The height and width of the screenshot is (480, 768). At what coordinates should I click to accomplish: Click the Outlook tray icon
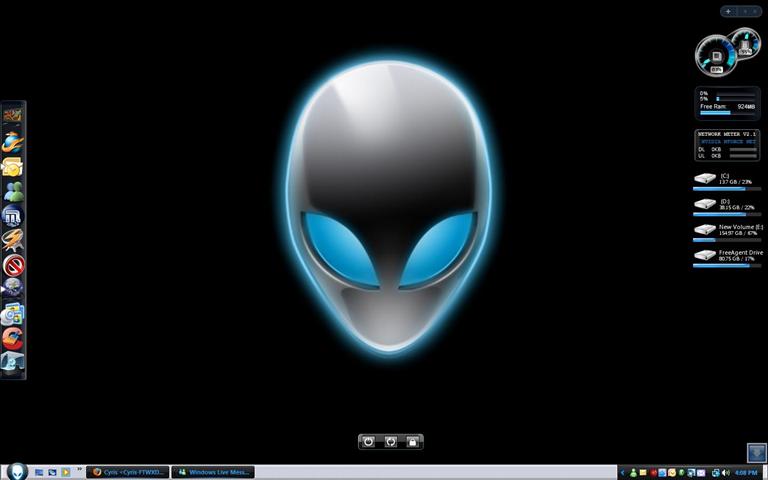[672, 473]
